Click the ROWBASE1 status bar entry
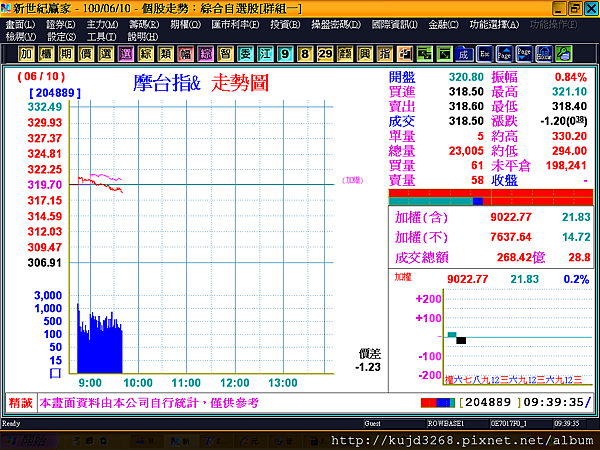The width and height of the screenshot is (600, 450). click(x=445, y=424)
